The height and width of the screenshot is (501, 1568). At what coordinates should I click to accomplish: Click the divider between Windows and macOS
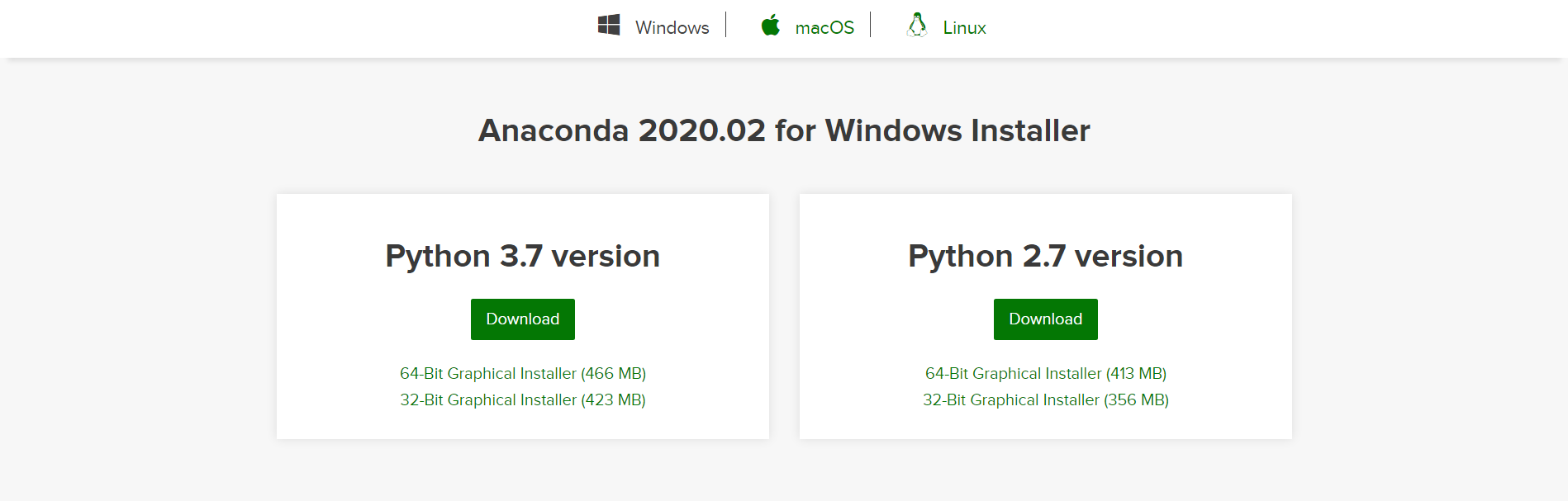[x=726, y=25]
